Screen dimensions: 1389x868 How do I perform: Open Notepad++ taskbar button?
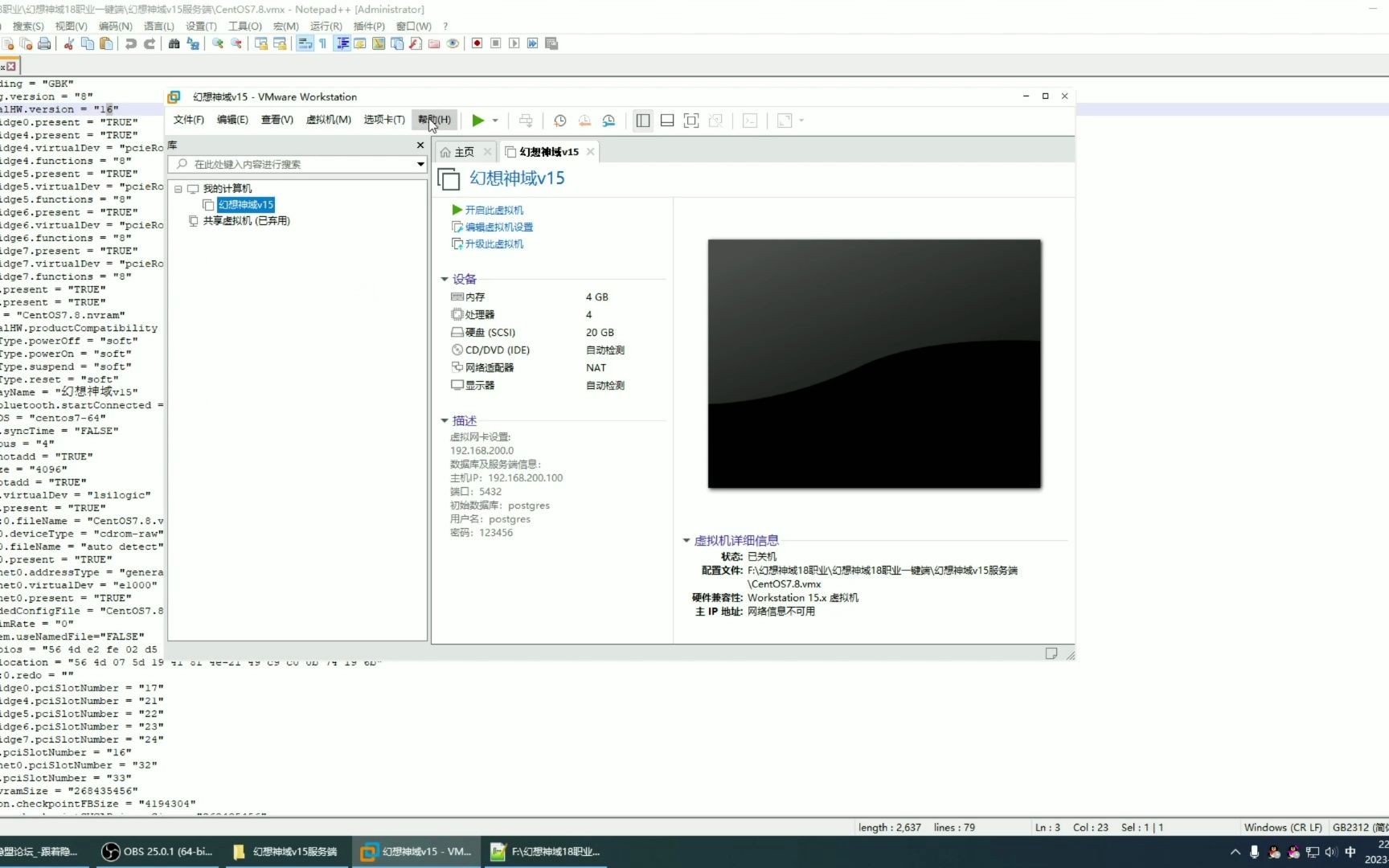tap(547, 852)
